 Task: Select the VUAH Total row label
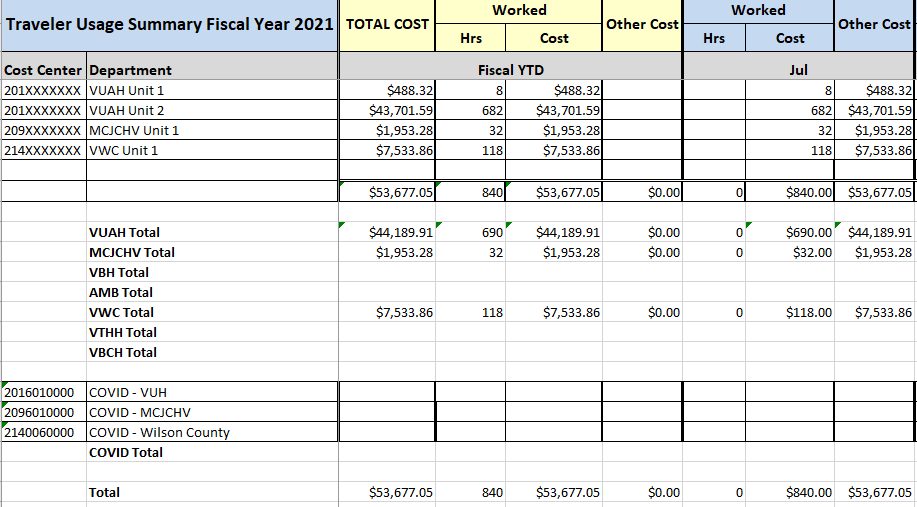(x=124, y=233)
